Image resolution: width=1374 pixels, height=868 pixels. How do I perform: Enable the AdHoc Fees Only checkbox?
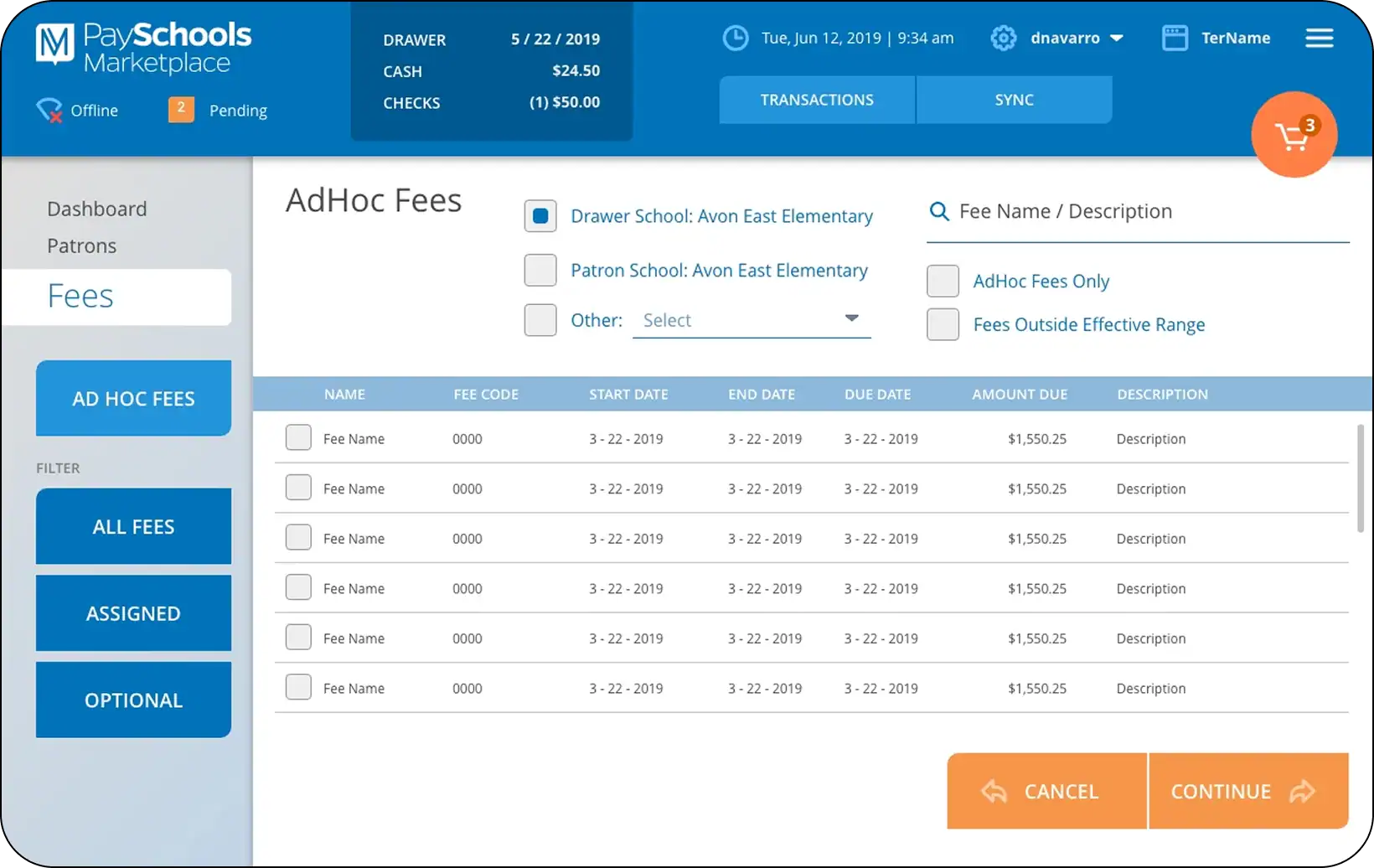(943, 282)
